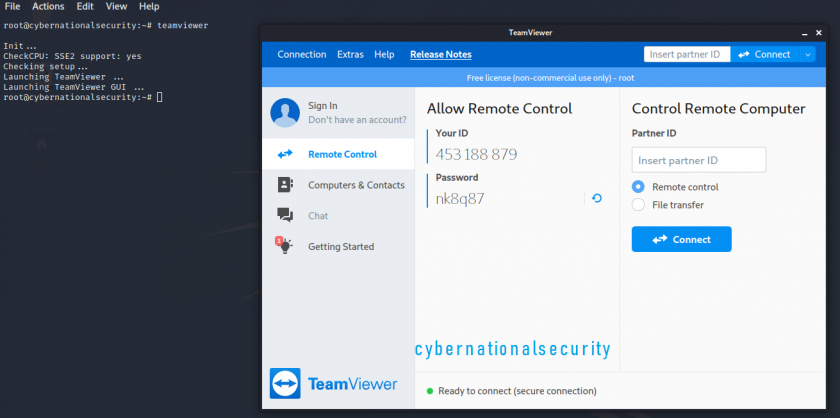This screenshot has width=840, height=418.
Task: Click the Computers & Contacts address book icon
Action: coord(285,185)
